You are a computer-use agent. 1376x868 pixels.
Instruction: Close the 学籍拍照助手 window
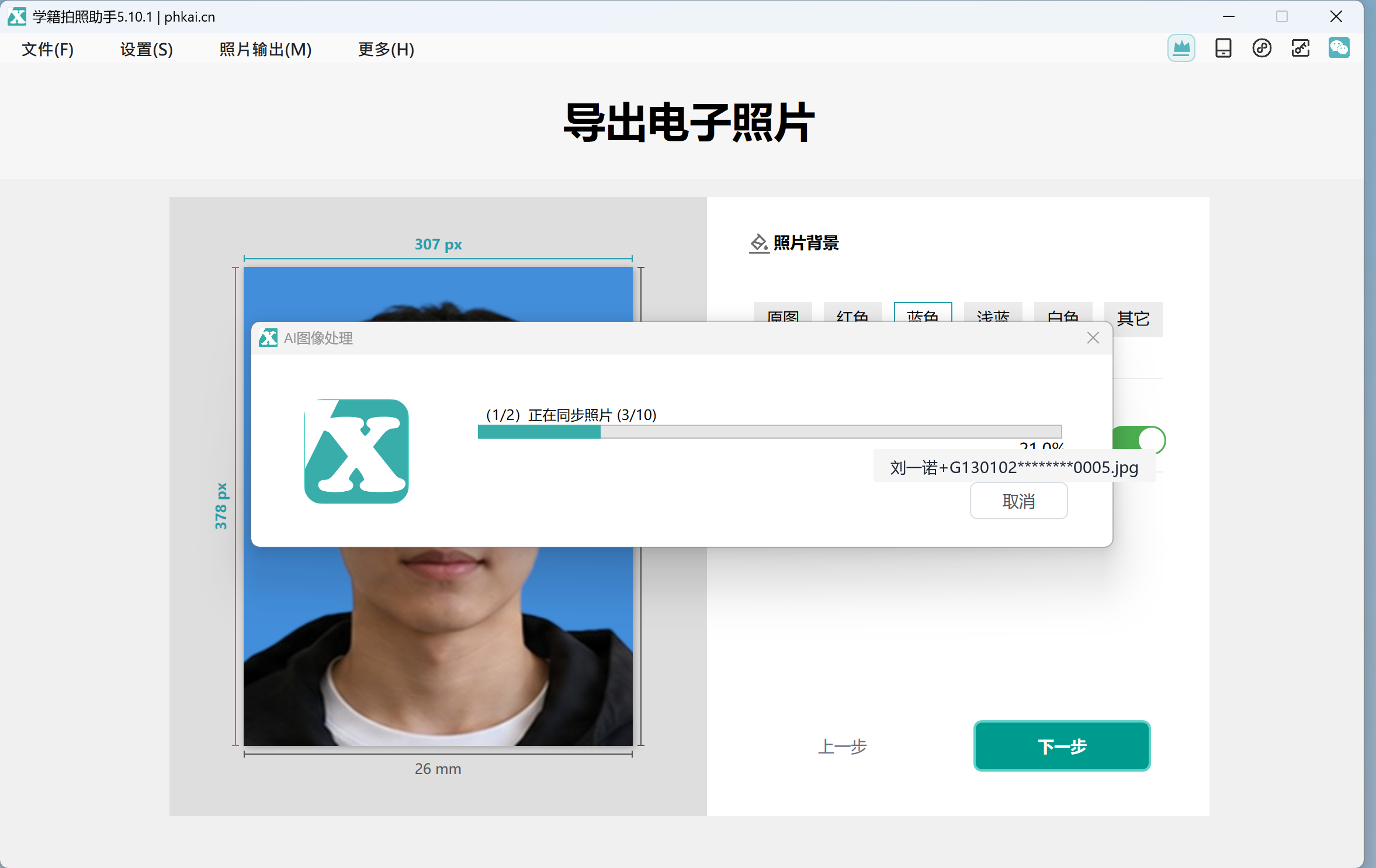[1336, 16]
